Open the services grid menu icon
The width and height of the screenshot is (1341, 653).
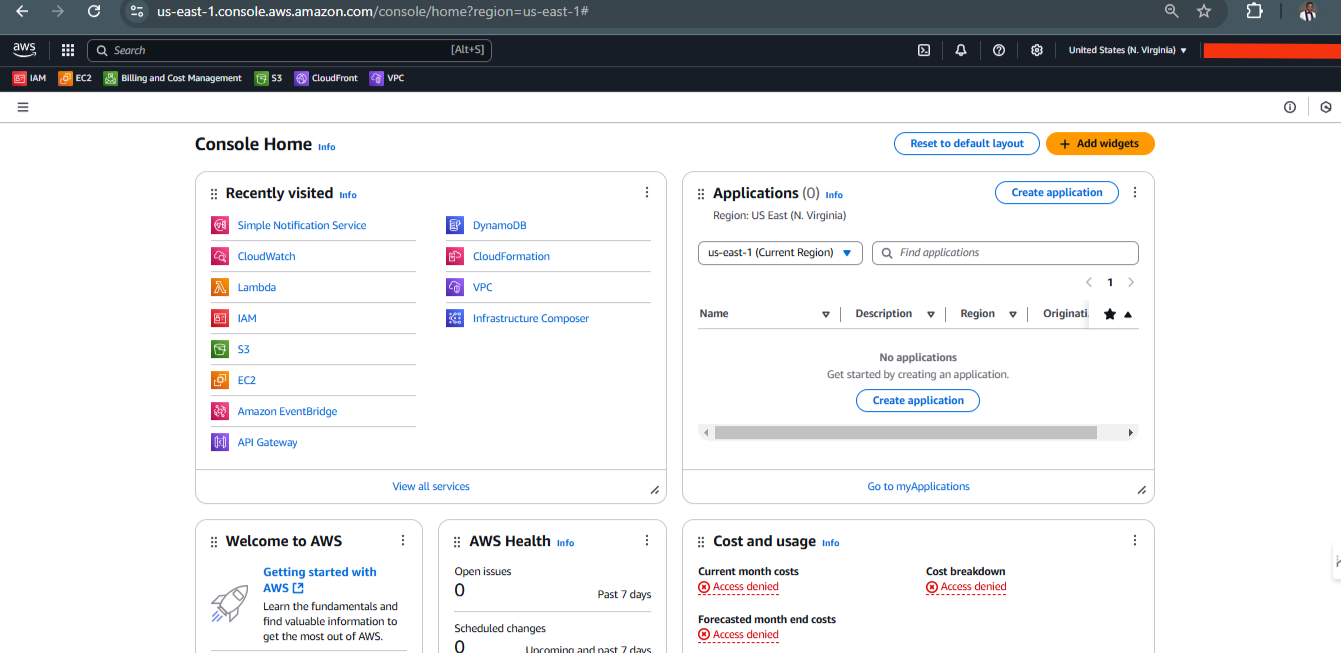click(x=66, y=49)
